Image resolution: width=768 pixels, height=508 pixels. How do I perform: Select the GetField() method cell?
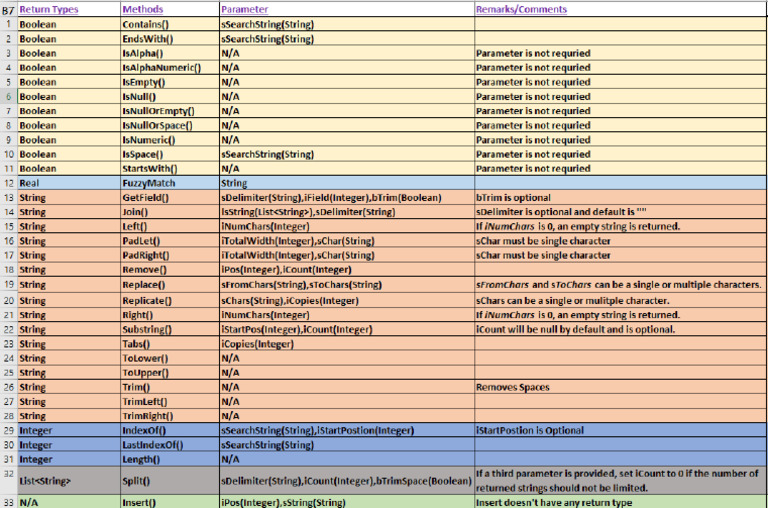click(169, 198)
